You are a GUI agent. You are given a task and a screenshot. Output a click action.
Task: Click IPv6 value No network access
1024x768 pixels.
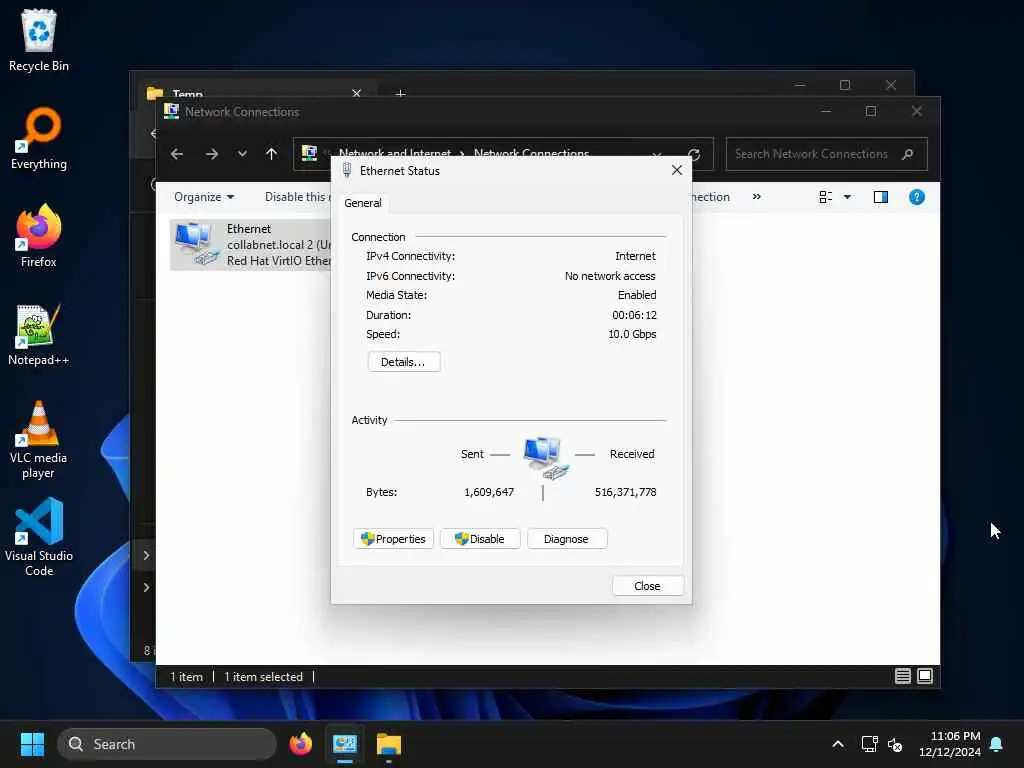610,276
